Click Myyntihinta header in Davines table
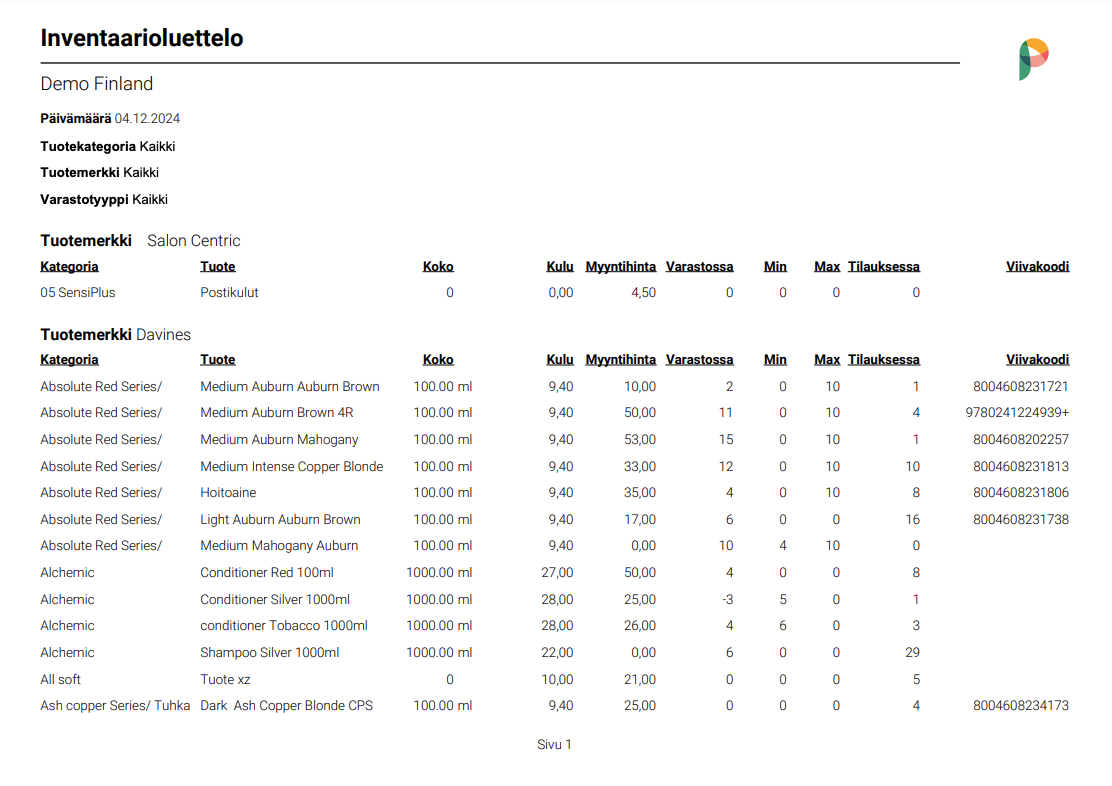The height and width of the screenshot is (786, 1112). click(x=621, y=360)
